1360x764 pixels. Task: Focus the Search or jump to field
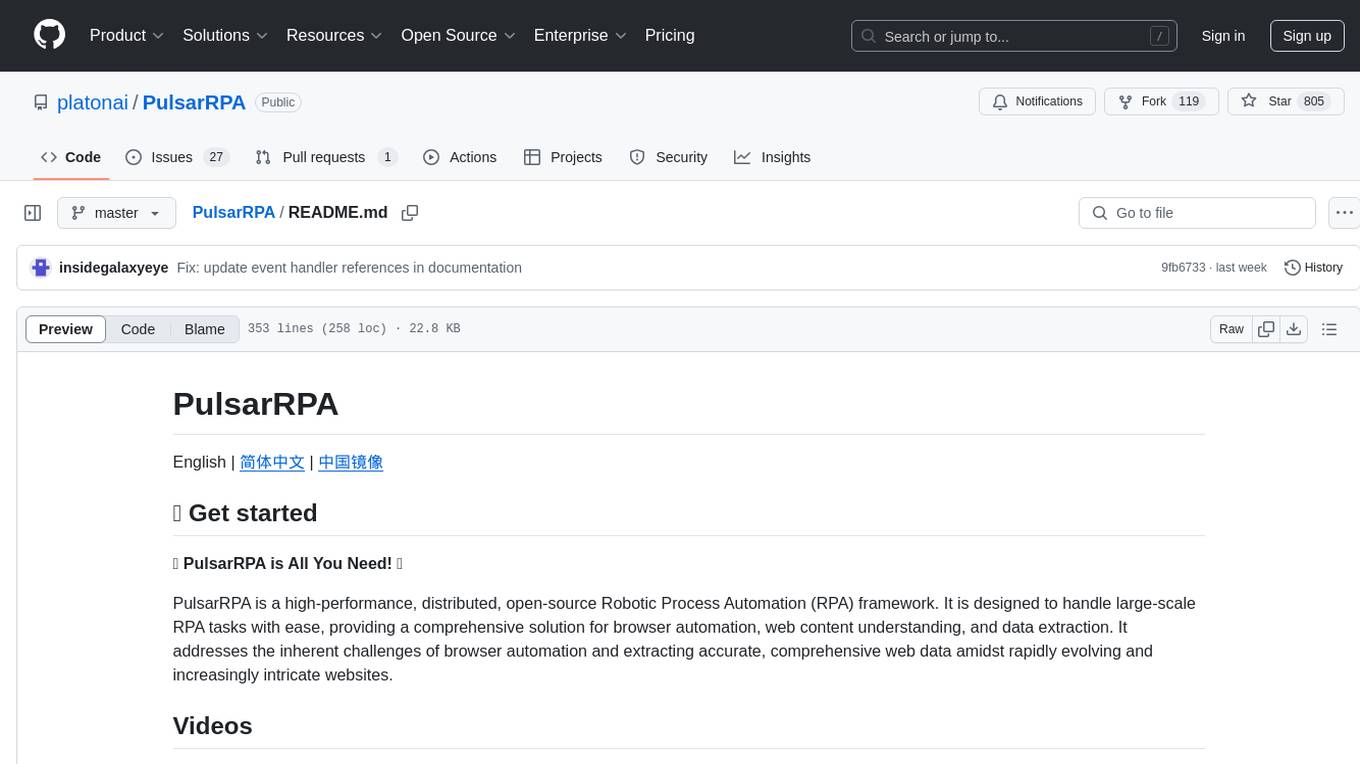1014,36
